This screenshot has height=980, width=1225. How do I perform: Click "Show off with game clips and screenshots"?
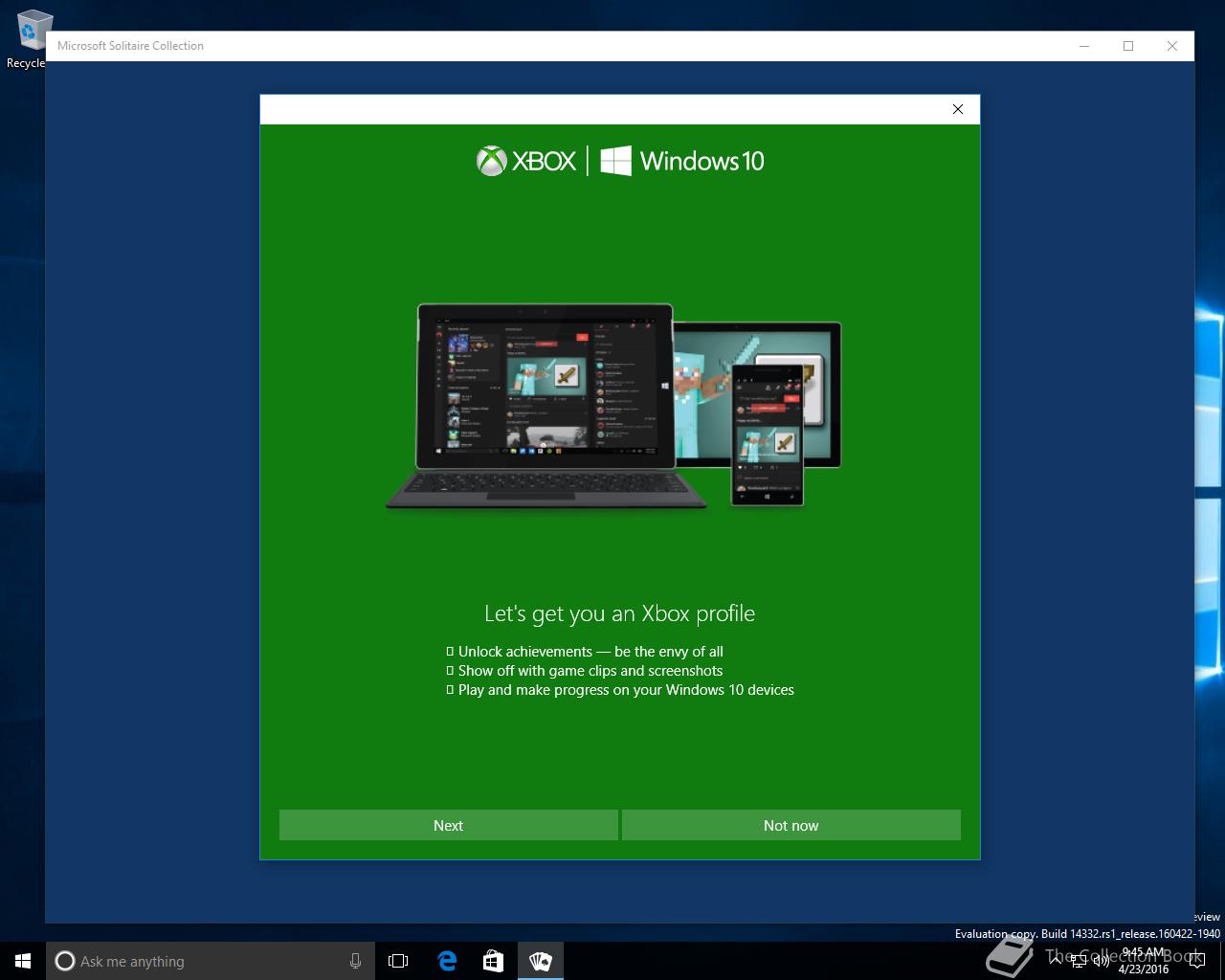click(590, 671)
